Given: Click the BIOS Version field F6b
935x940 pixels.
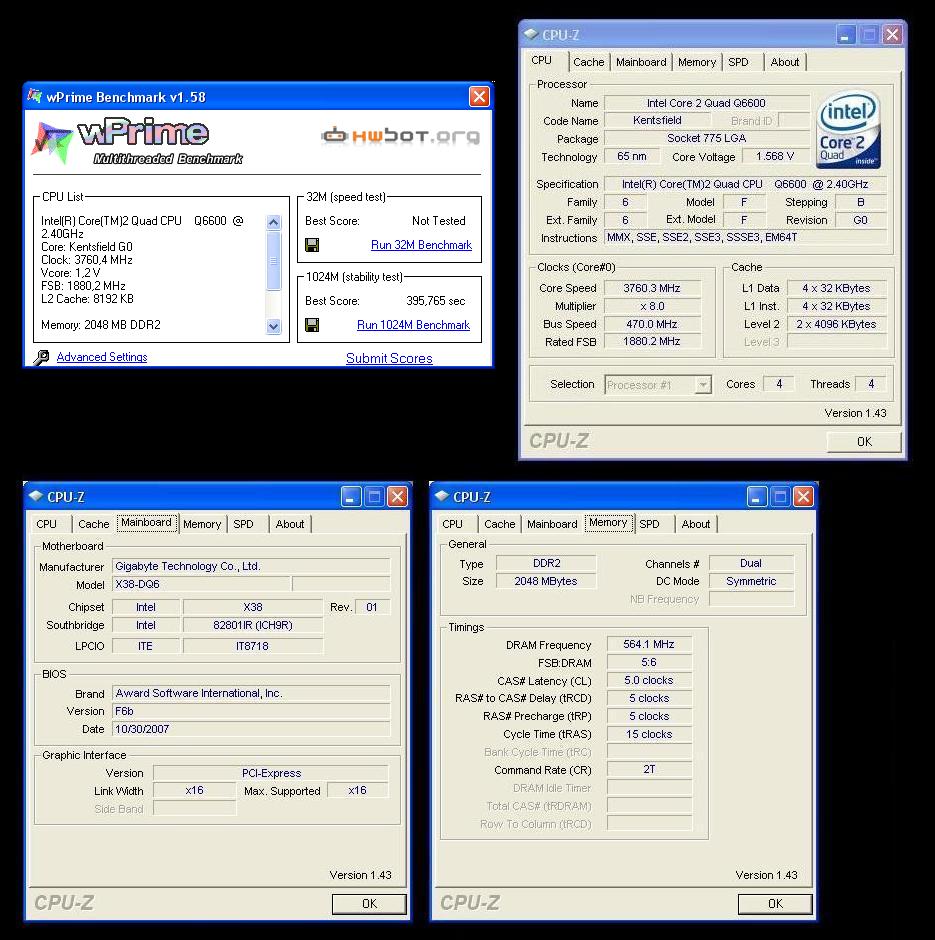Looking at the screenshot, I should [251, 711].
